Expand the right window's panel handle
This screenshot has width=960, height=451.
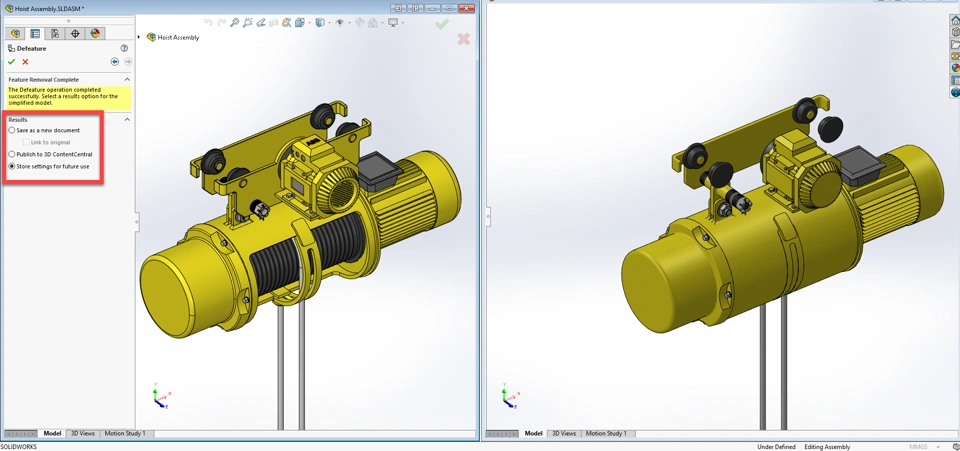[x=488, y=215]
